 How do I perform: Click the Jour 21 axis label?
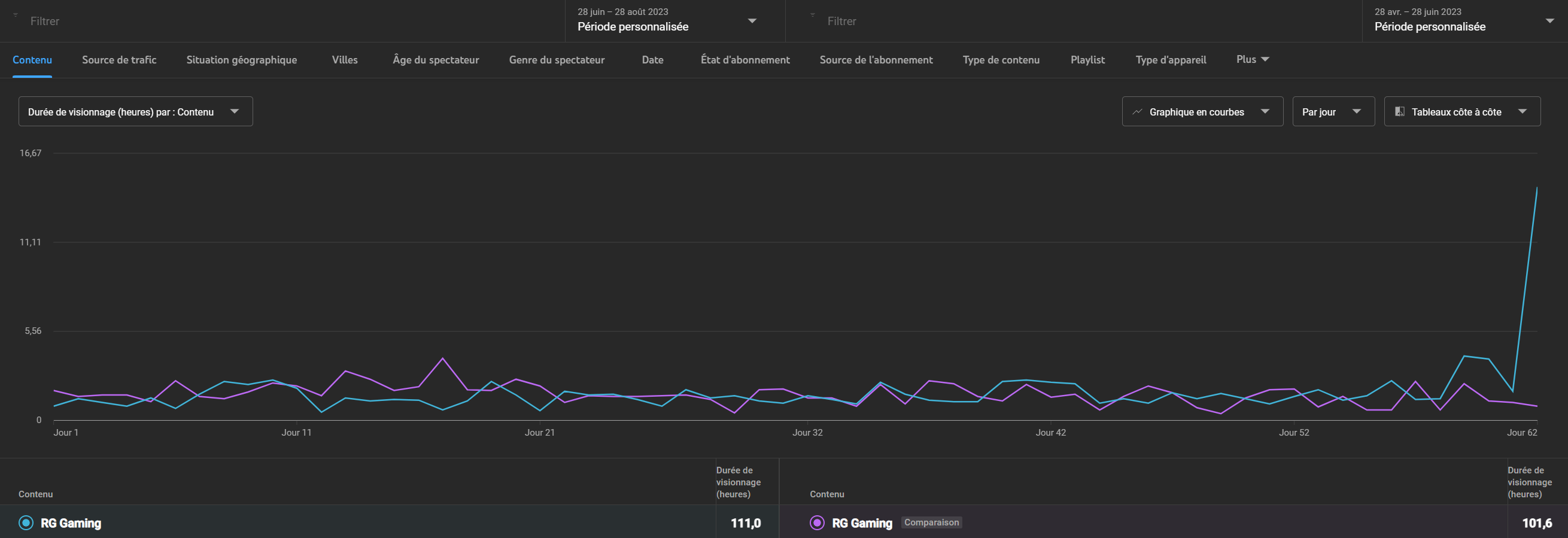pos(540,432)
